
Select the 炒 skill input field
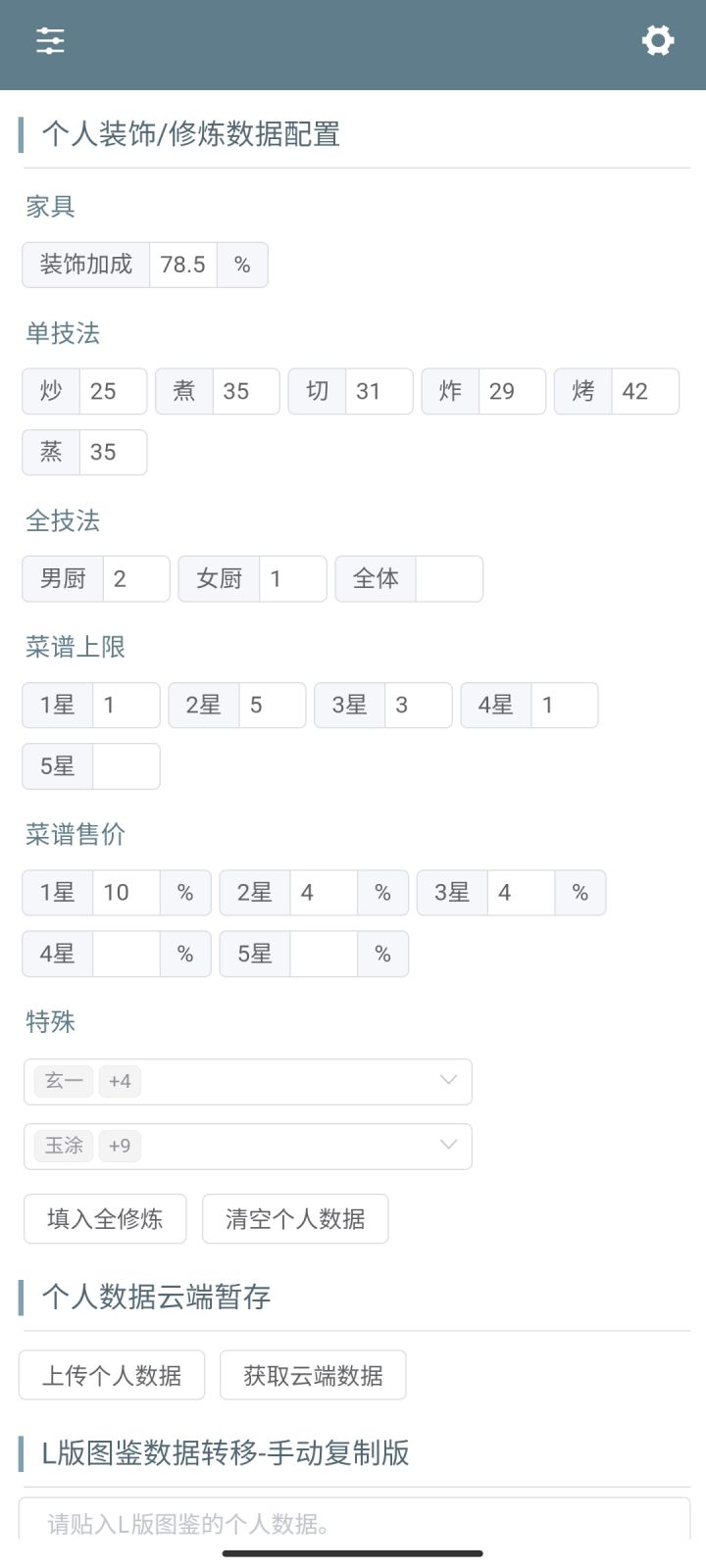click(x=113, y=392)
